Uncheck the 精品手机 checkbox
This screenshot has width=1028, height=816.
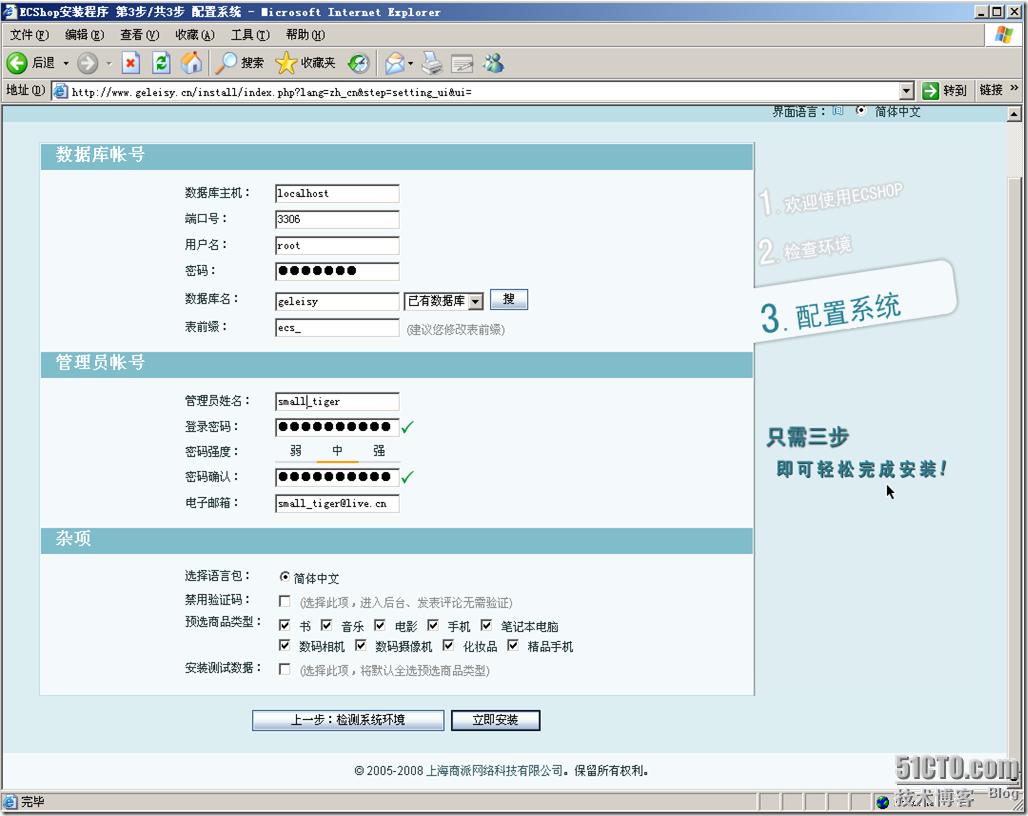[x=513, y=645]
